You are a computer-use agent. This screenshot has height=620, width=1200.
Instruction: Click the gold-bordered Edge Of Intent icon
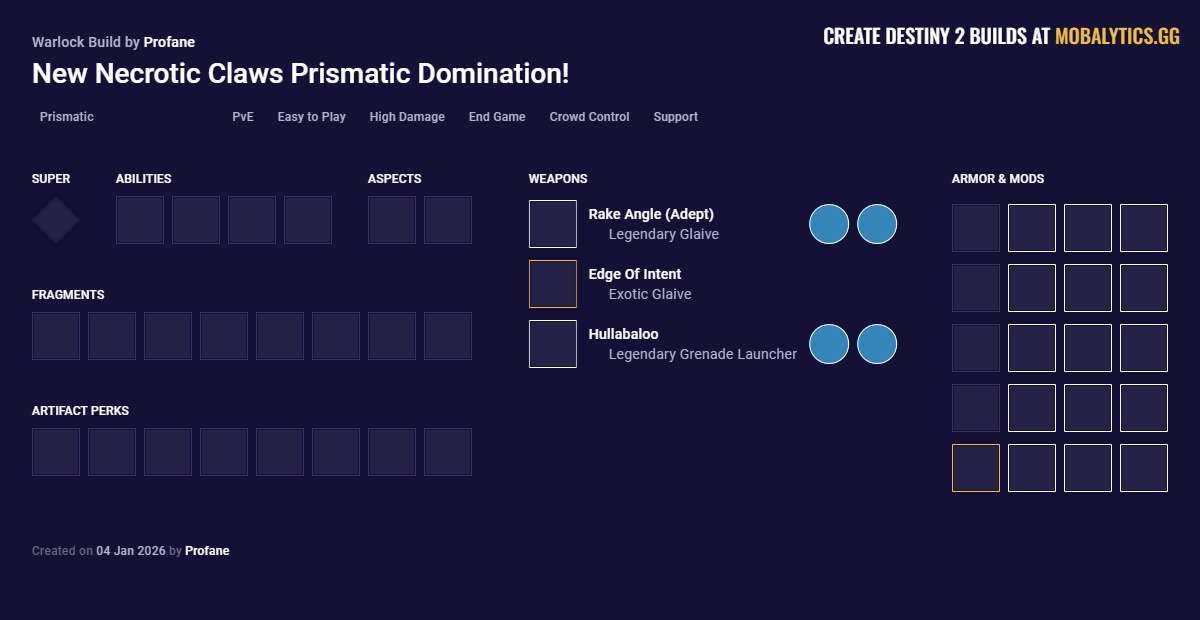[553, 284]
